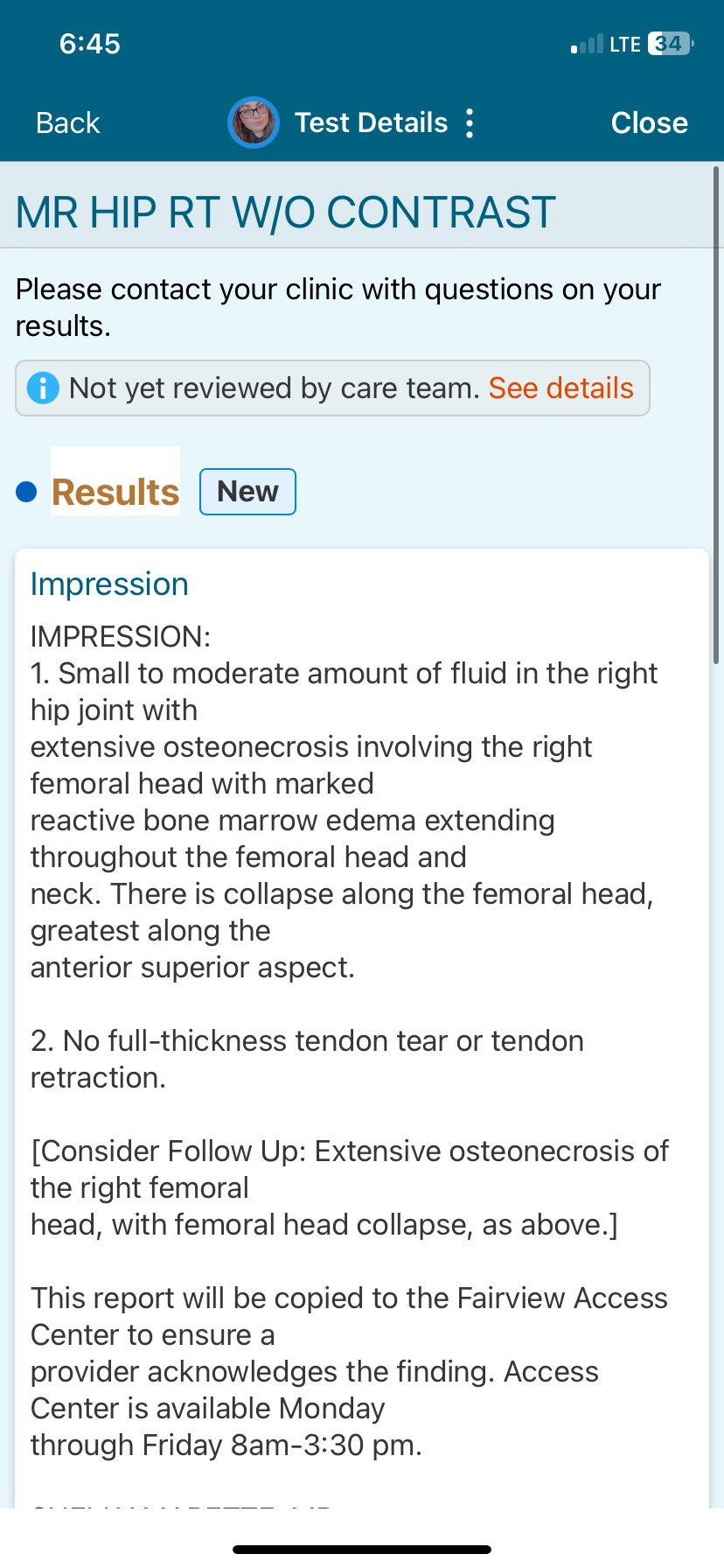Tap the blue info icon in banner
Viewport: 724px width, 1568px height.
43,388
